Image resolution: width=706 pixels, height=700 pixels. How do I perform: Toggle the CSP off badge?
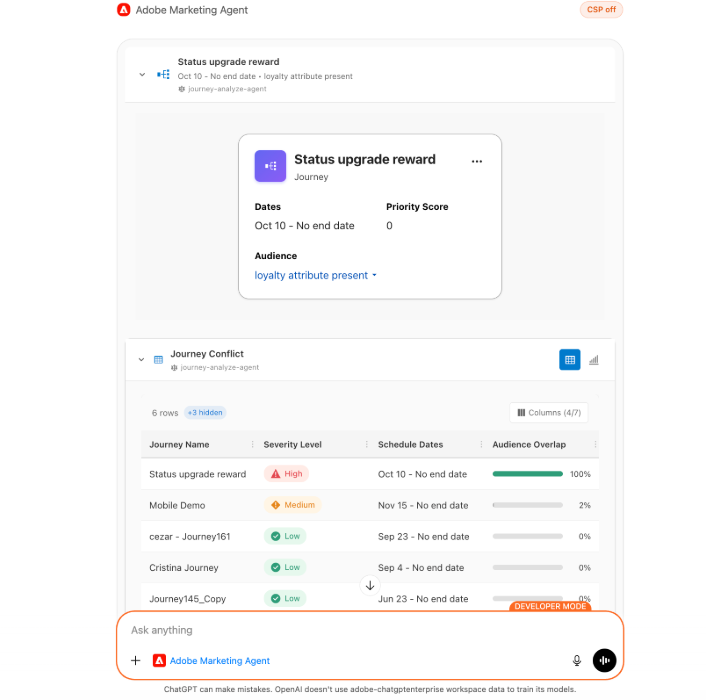(601, 10)
